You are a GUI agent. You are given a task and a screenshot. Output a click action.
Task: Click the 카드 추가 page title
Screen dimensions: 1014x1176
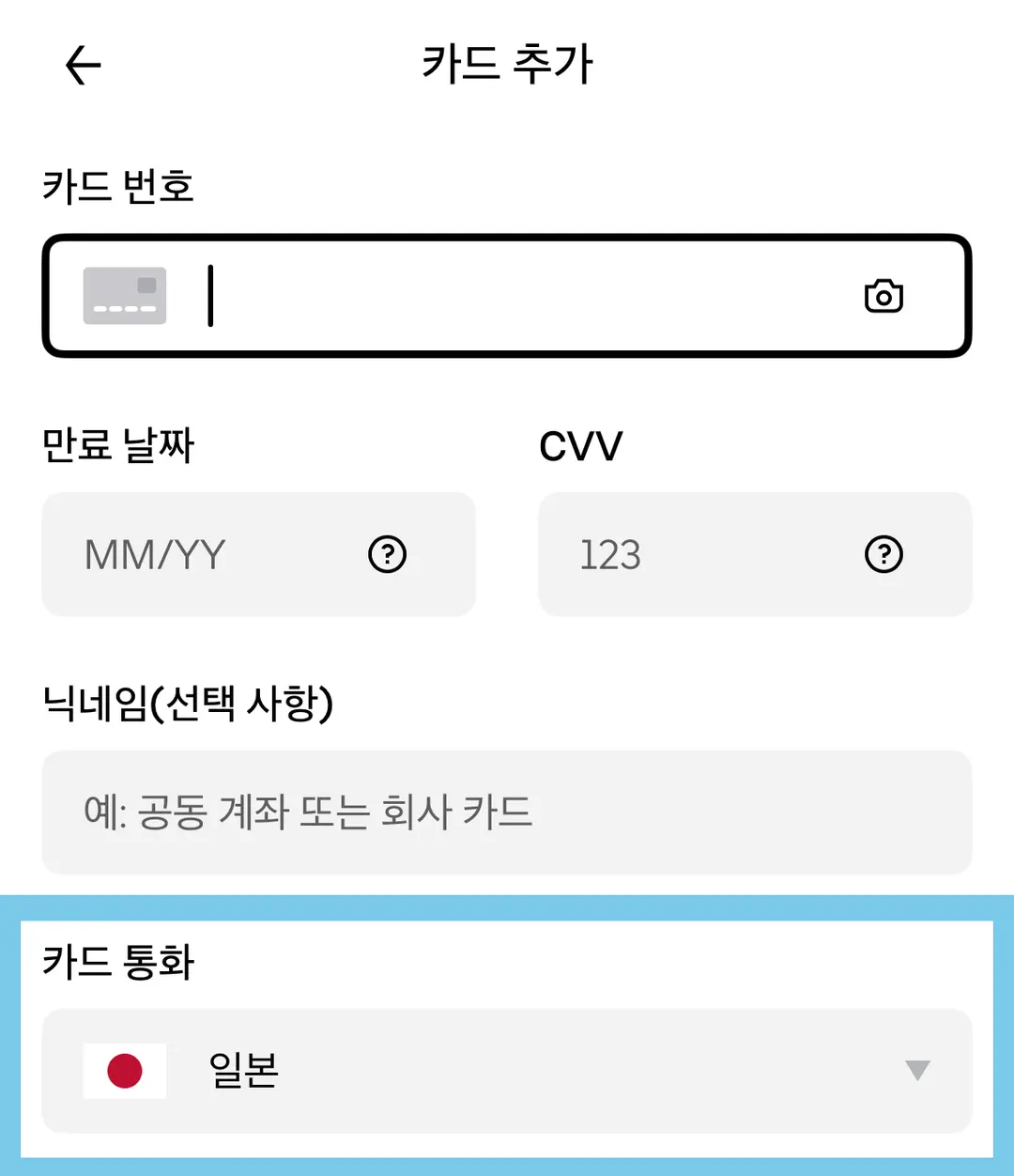click(x=507, y=65)
